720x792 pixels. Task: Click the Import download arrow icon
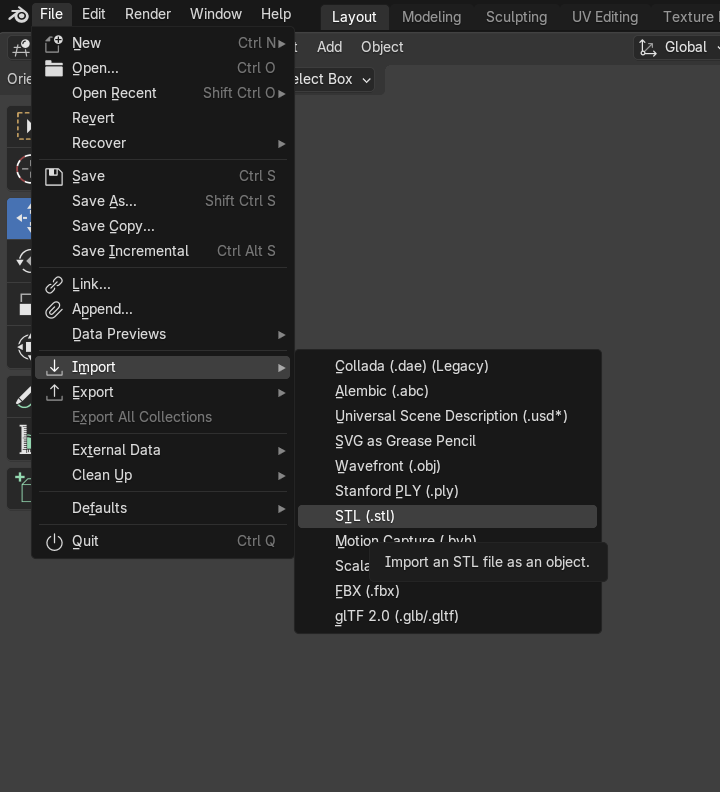click(x=54, y=367)
